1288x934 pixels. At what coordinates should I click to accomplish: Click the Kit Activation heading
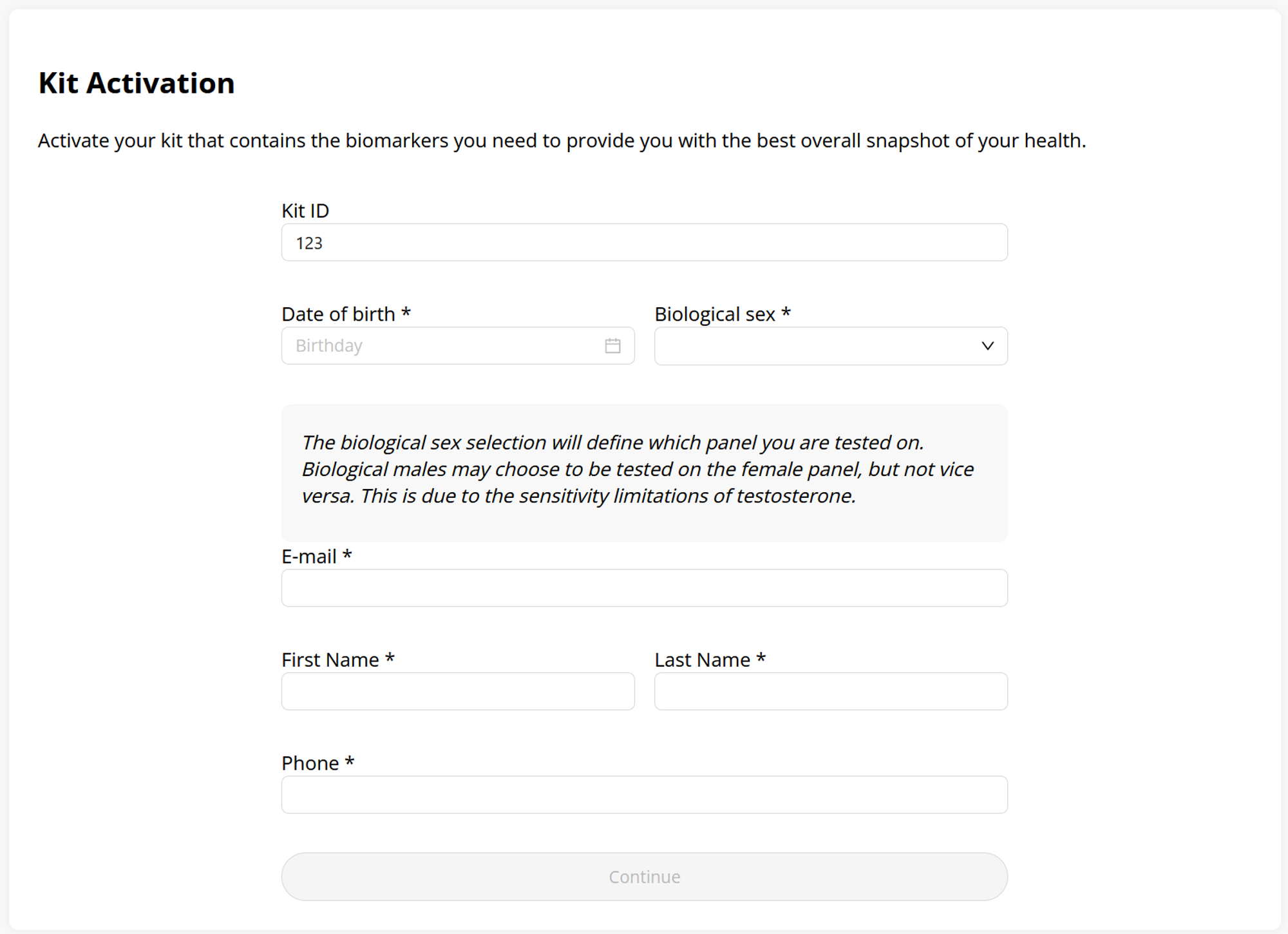pos(137,83)
